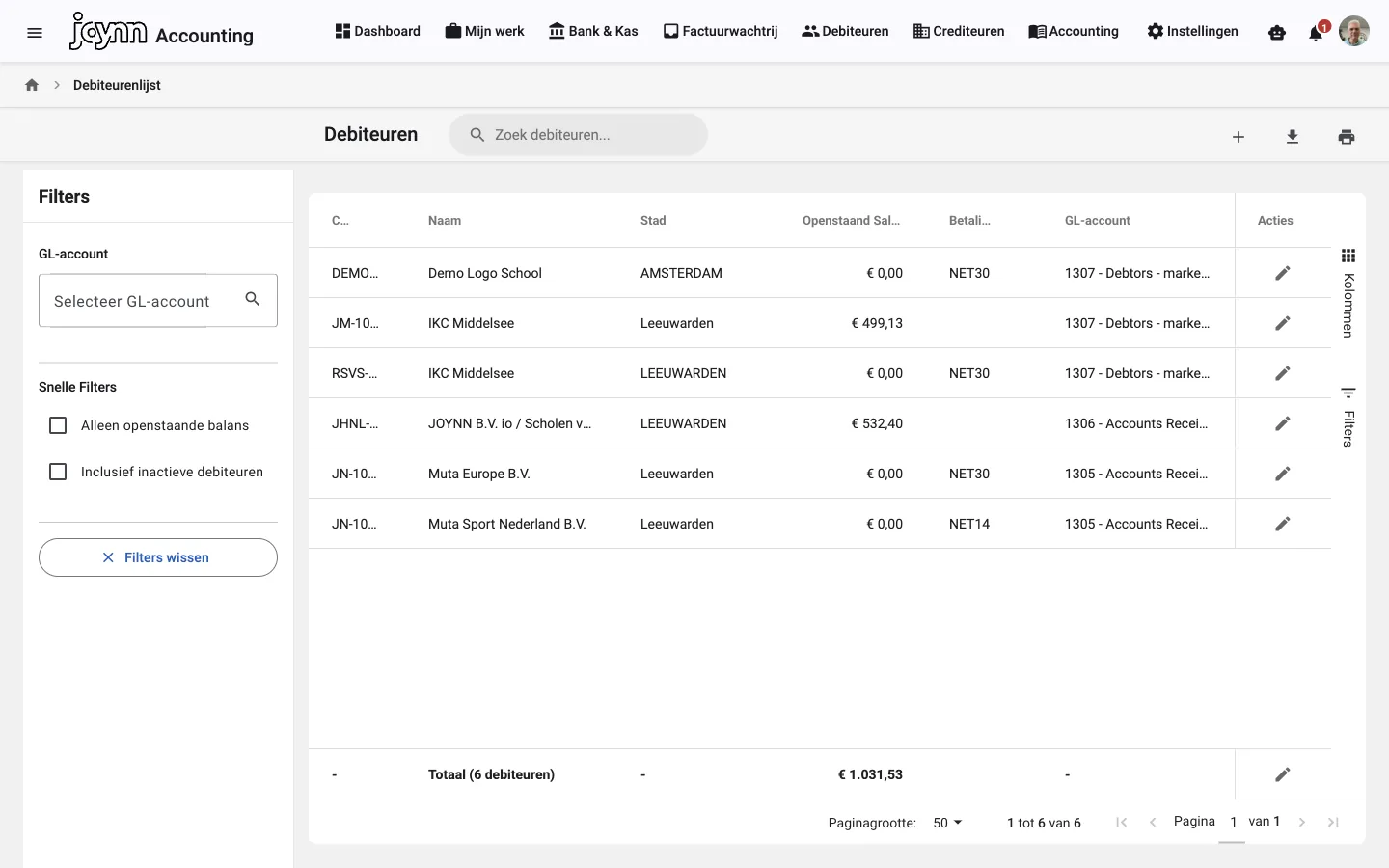Open the hamburger navigation menu
1389x868 pixels.
[x=35, y=33]
